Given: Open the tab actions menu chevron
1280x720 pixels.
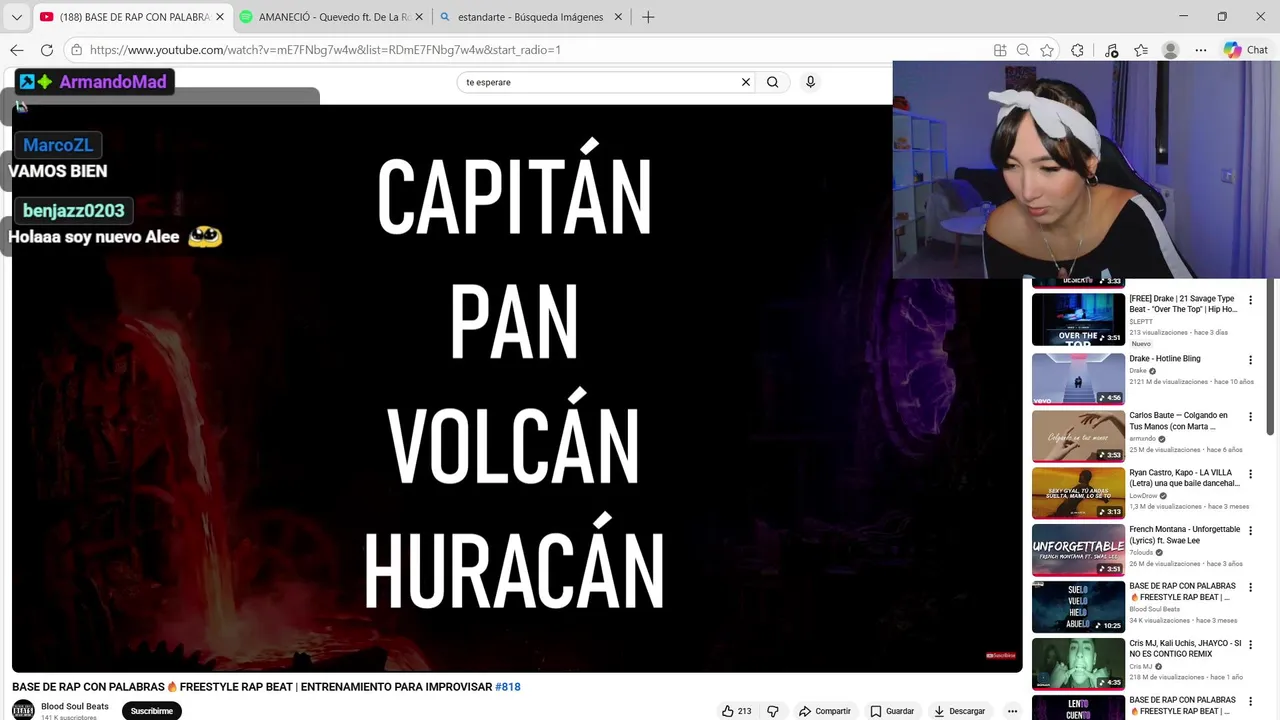Looking at the screenshot, I should (x=16, y=17).
